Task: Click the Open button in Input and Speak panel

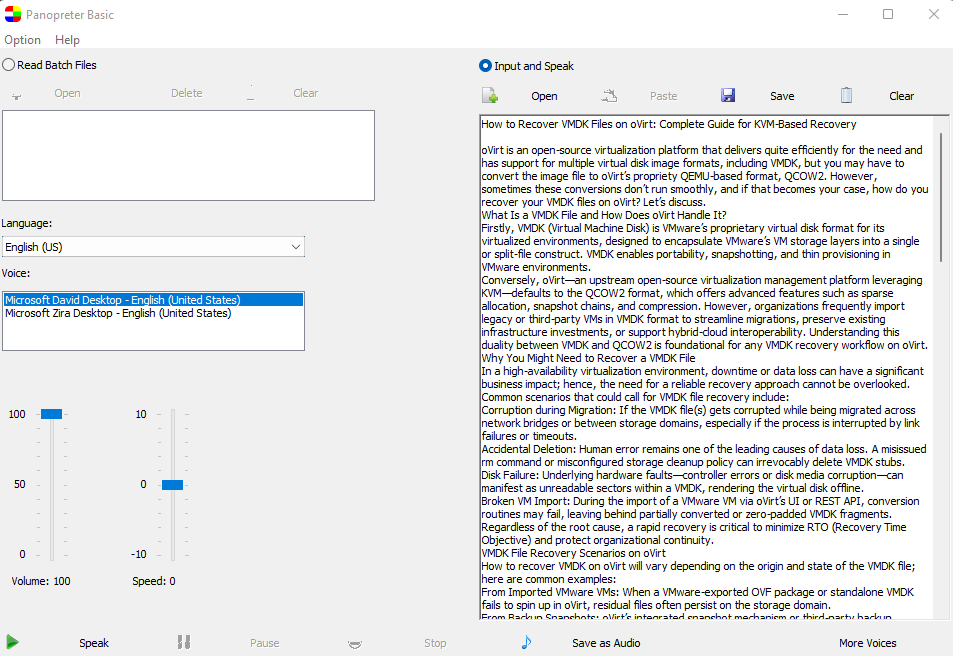Action: tap(544, 96)
